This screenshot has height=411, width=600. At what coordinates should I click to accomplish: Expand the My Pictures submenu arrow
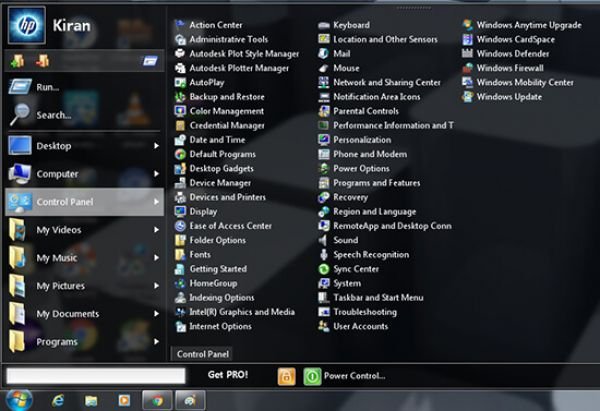click(x=156, y=285)
